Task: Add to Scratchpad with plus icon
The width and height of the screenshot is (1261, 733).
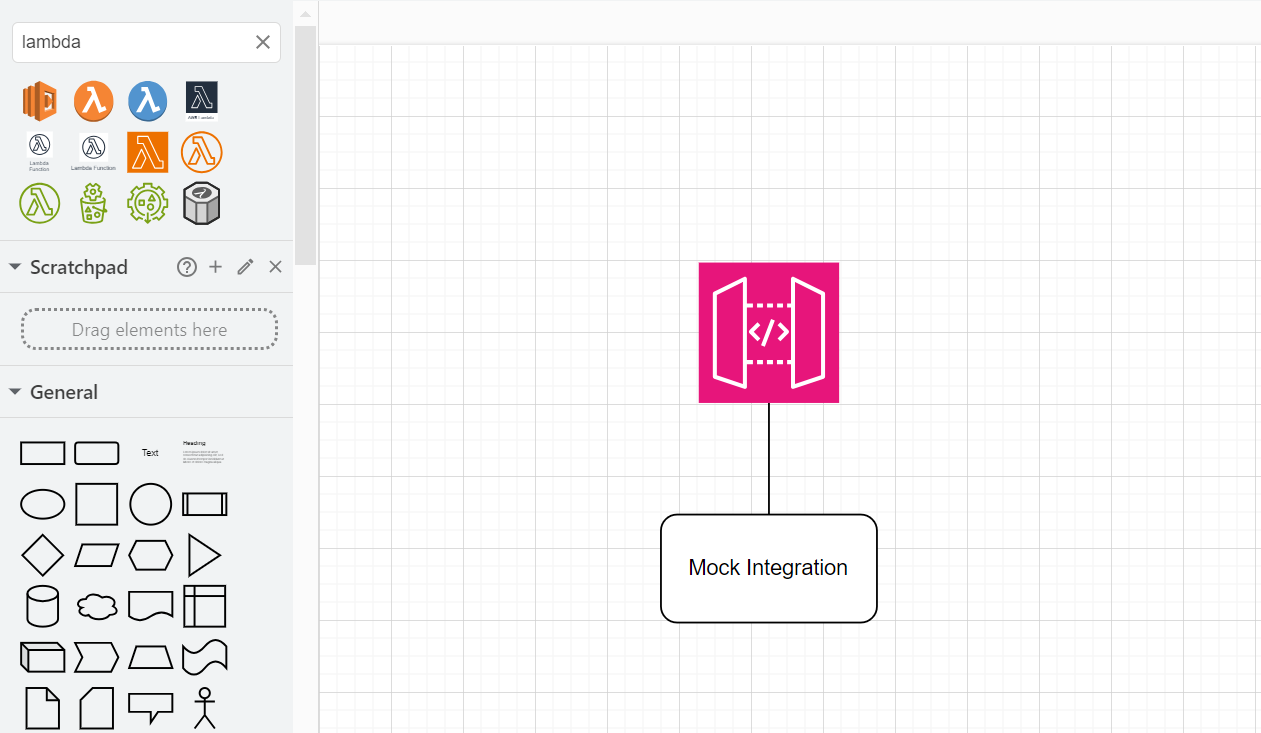Action: coord(215,267)
